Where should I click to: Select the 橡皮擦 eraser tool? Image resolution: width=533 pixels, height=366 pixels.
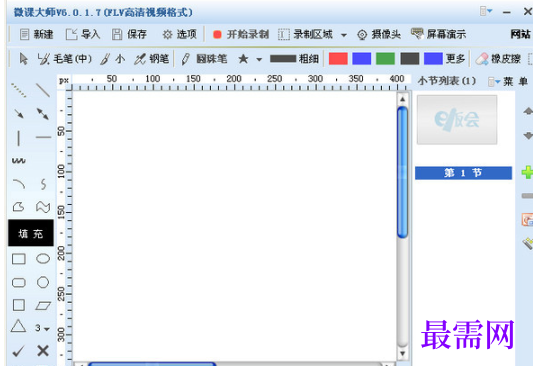tap(498, 59)
